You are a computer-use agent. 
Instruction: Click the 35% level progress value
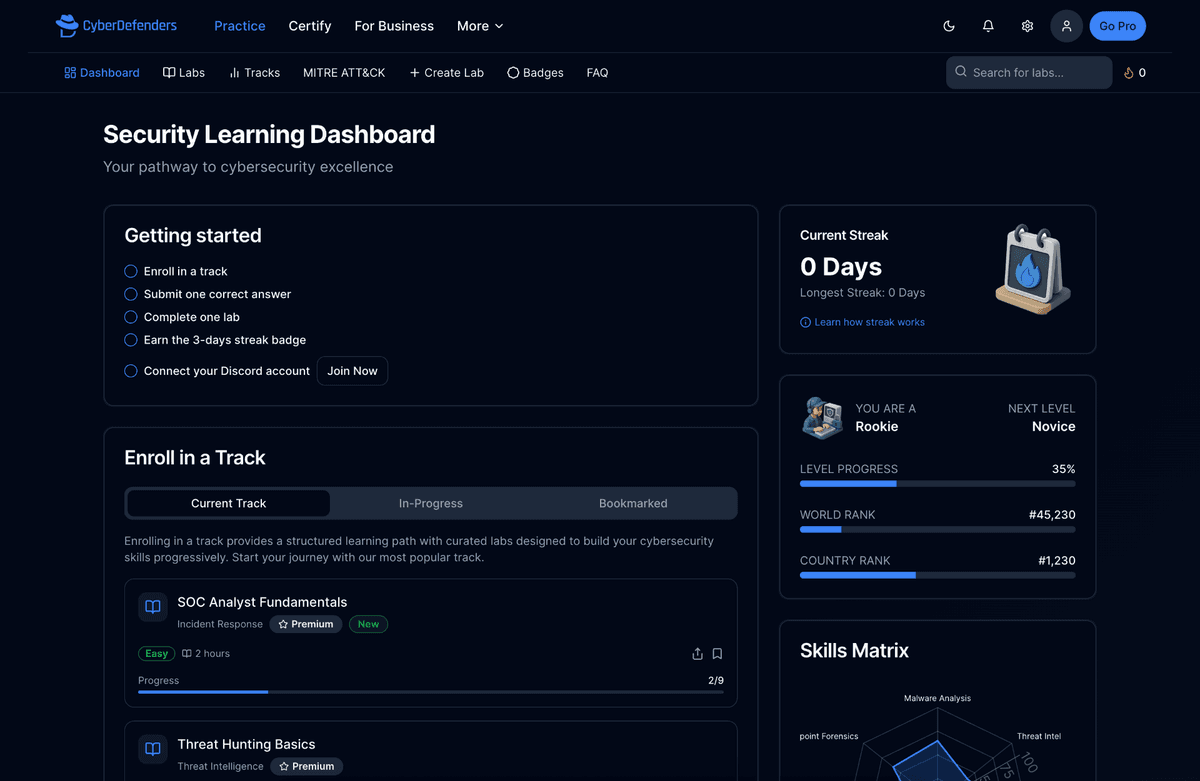pyautogui.click(x=1064, y=469)
